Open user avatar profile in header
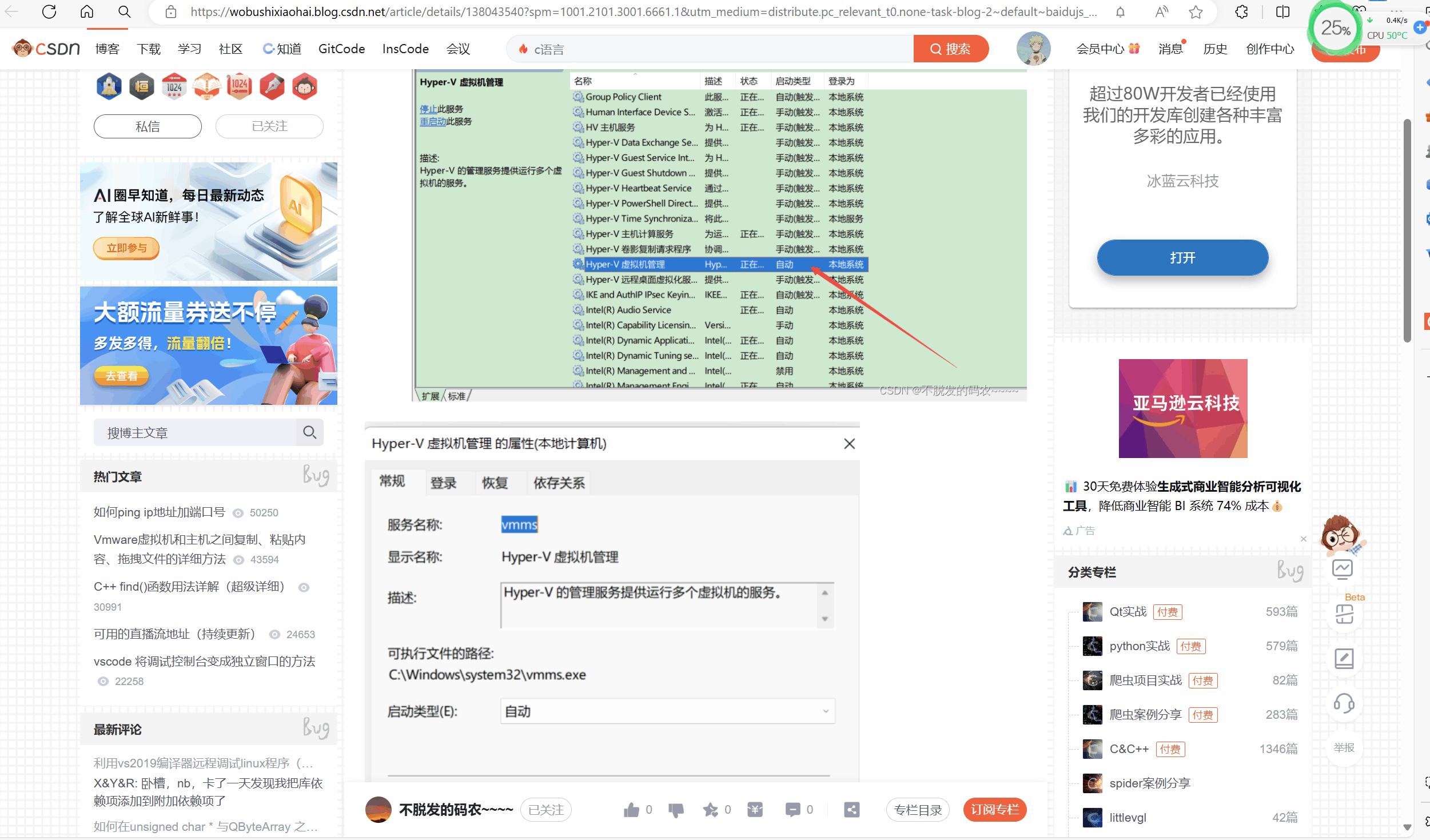The height and width of the screenshot is (840, 1430). tap(1033, 49)
